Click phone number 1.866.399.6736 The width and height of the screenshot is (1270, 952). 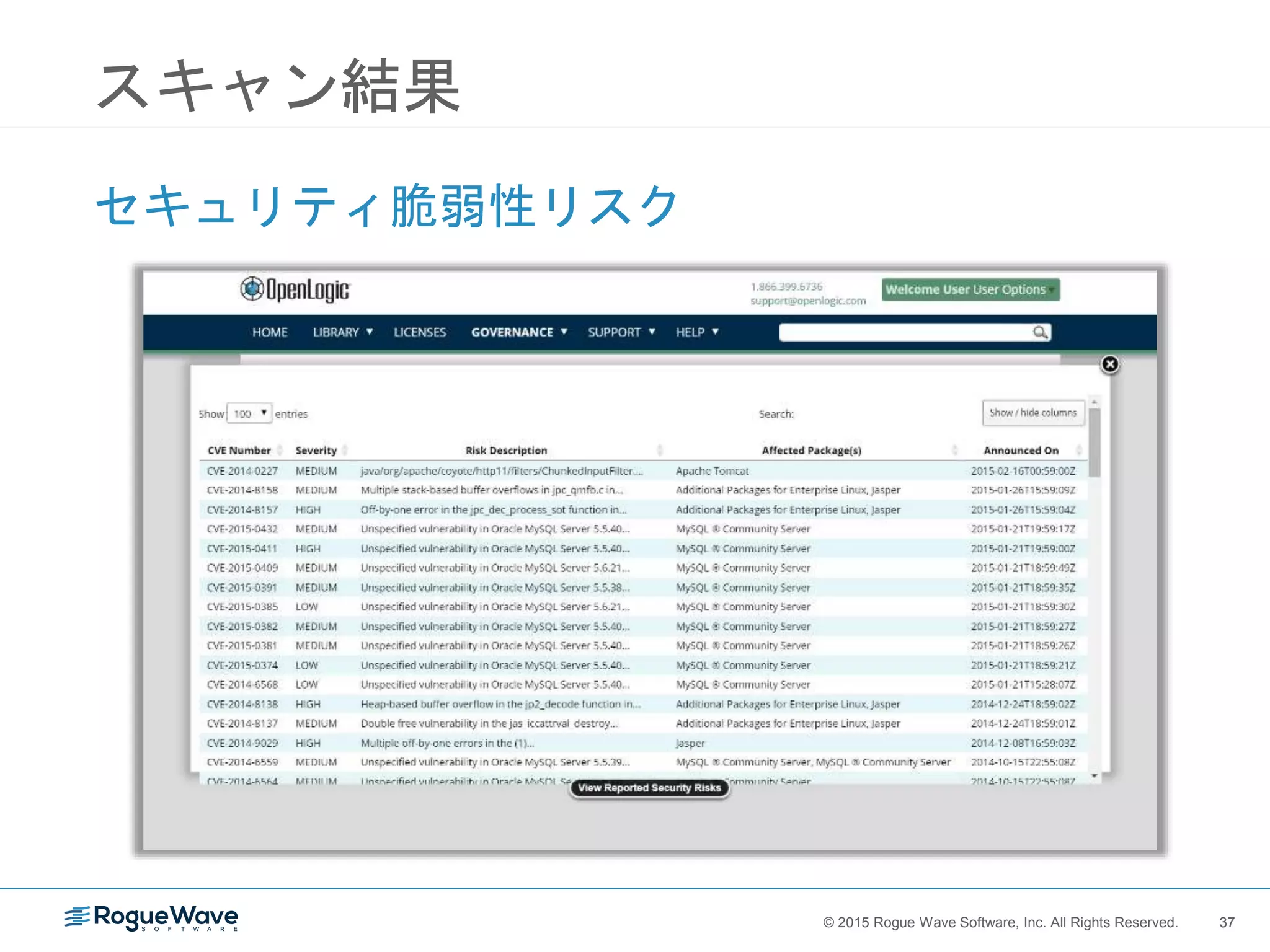tap(786, 286)
